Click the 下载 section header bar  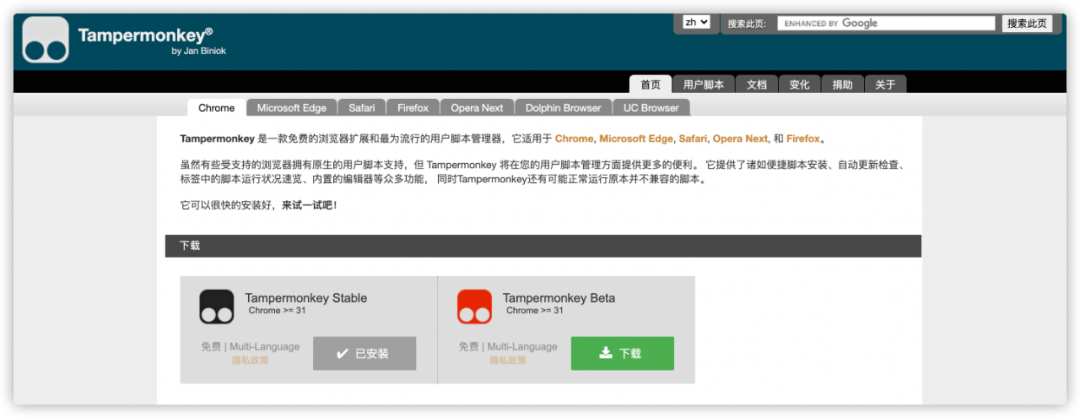543,245
